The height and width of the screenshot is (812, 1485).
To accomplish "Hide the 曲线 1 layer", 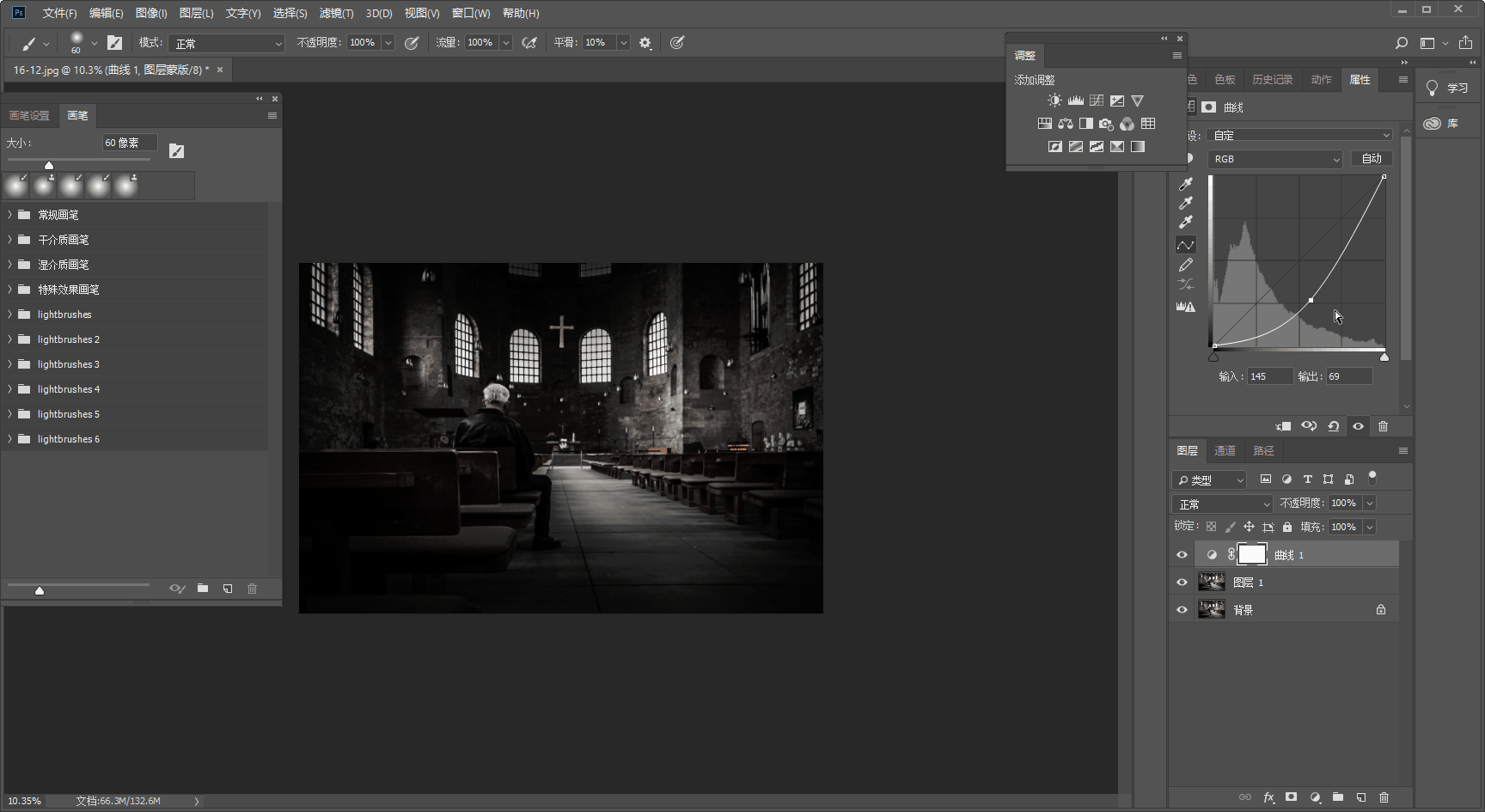I will point(1182,555).
